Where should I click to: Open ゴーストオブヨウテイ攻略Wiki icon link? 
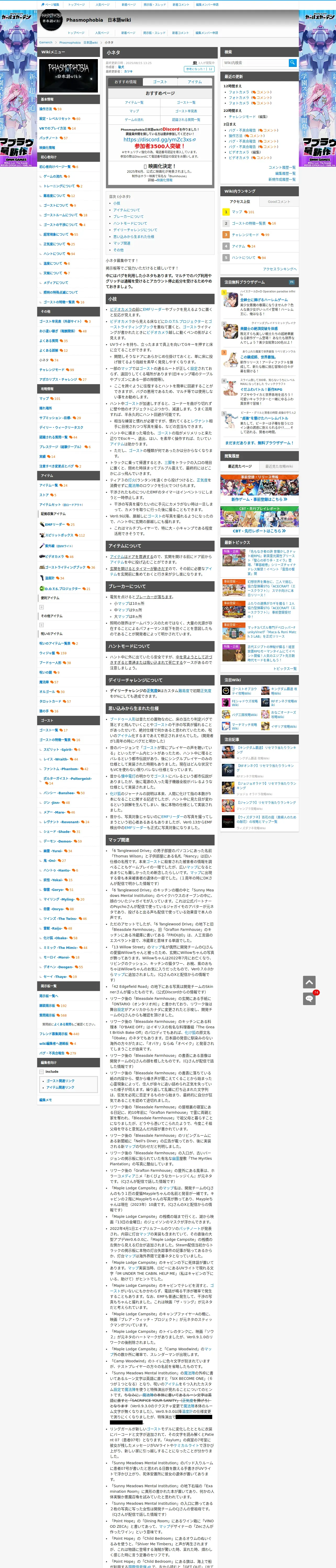pos(226,691)
